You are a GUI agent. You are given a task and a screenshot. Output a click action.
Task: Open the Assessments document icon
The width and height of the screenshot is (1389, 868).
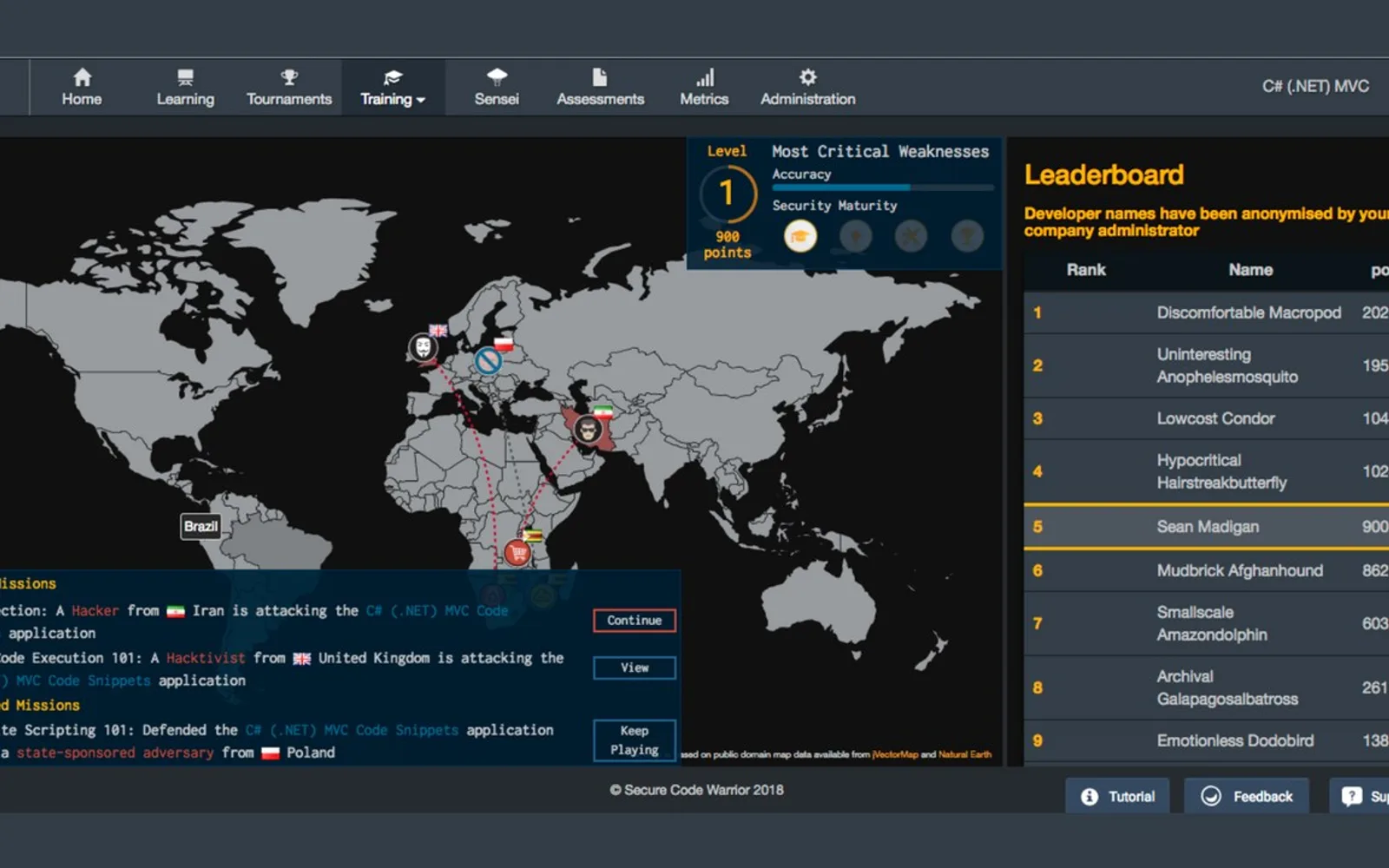coord(600,77)
